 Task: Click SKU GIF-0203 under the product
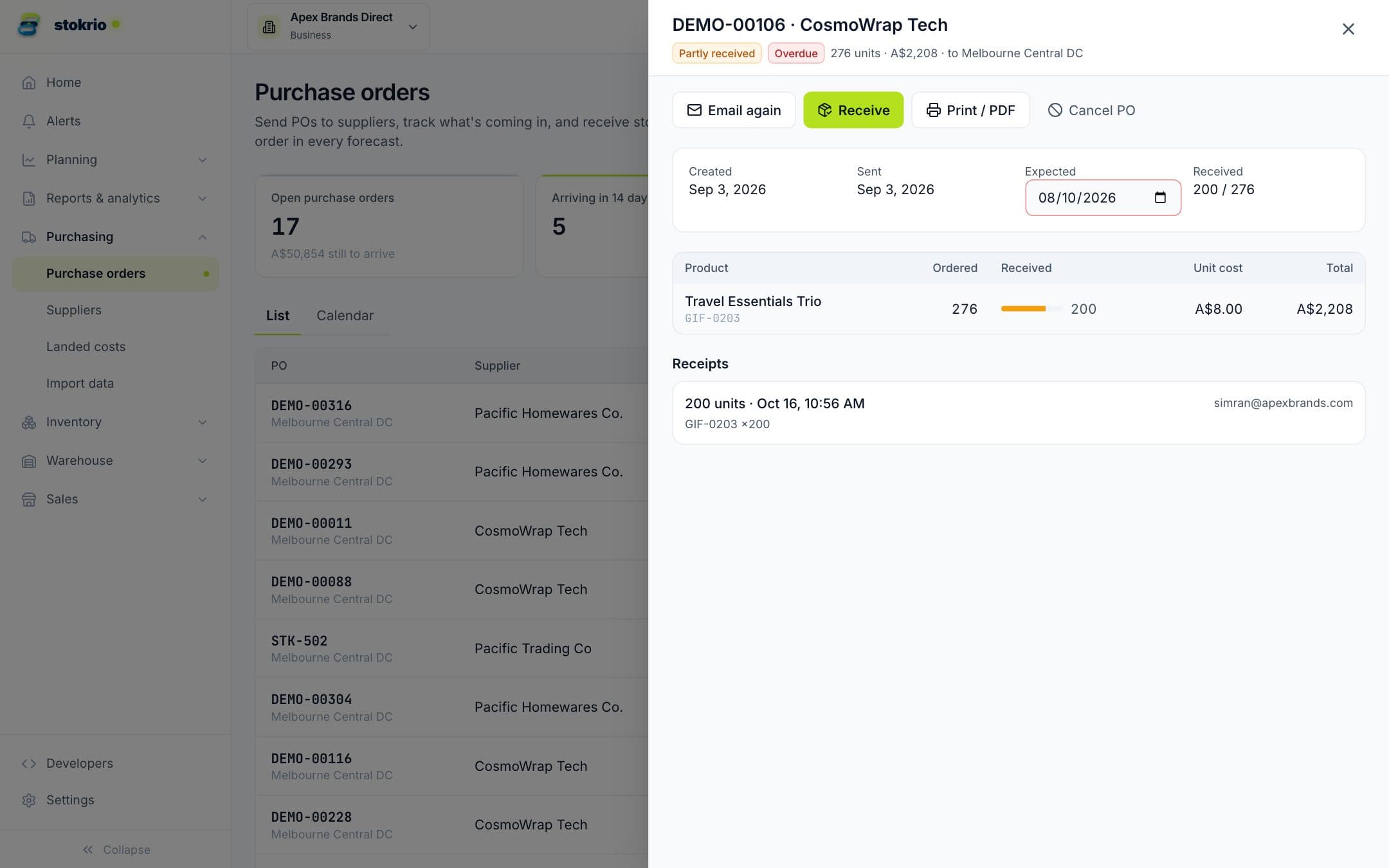[713, 318]
